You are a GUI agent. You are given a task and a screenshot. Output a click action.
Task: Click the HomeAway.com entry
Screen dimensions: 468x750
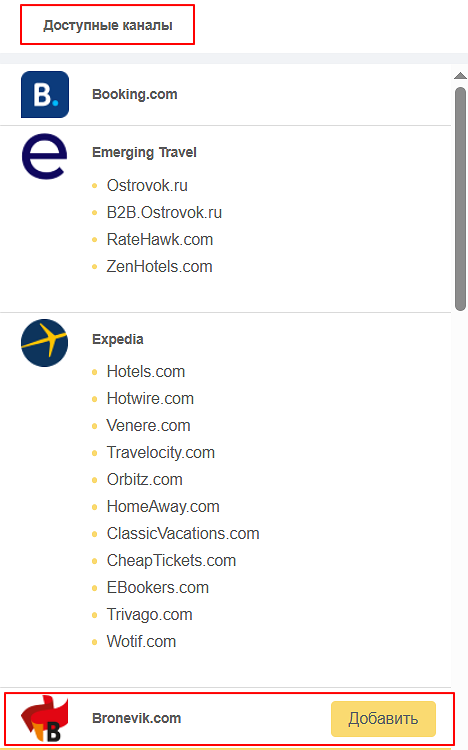(x=163, y=506)
